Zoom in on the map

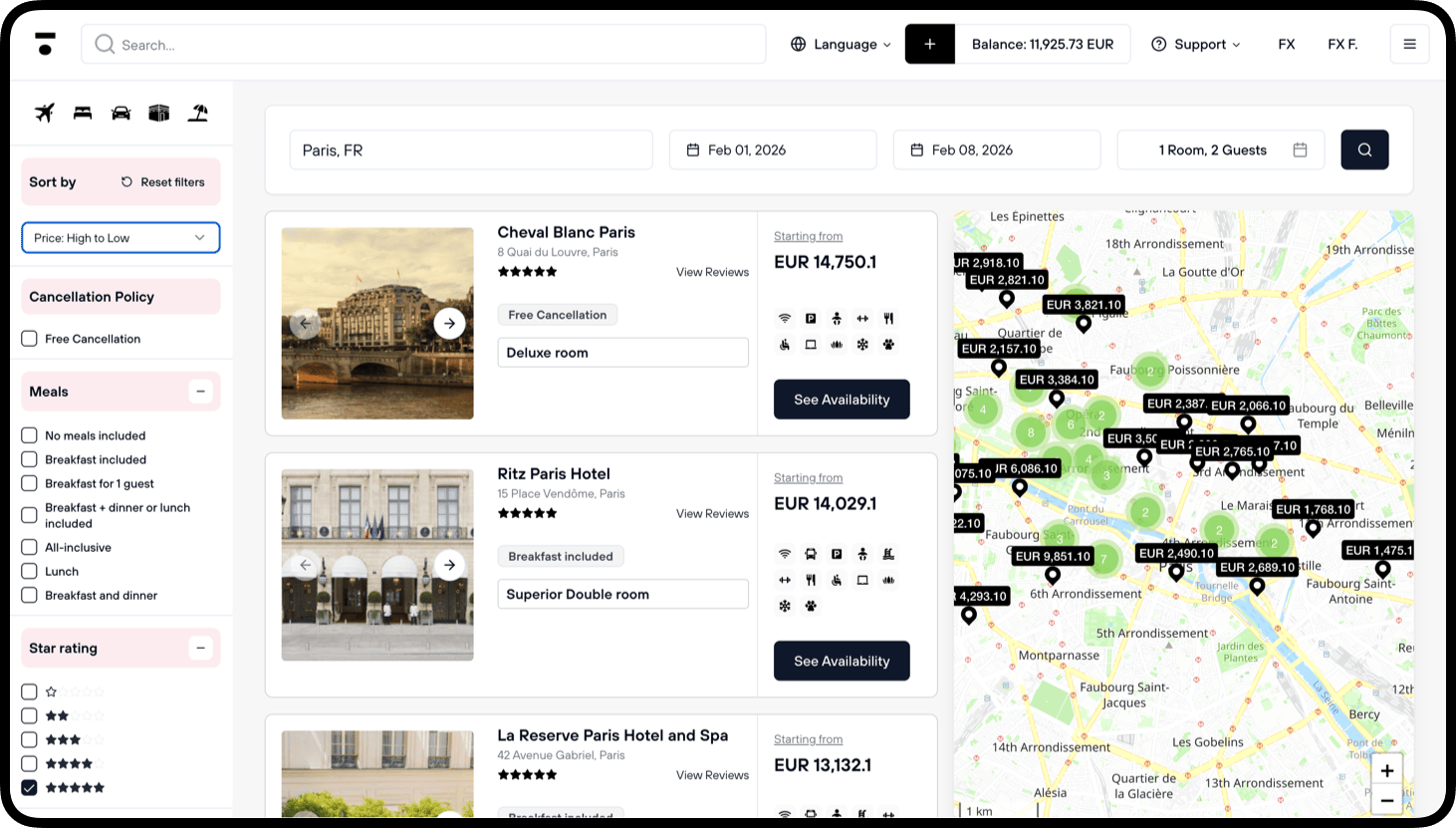coord(1386,770)
